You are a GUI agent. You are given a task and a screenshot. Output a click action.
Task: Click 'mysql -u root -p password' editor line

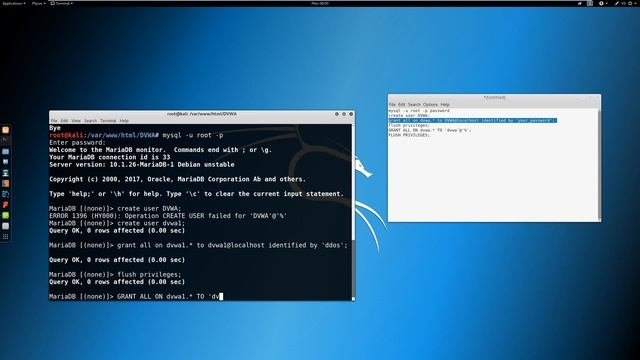pos(419,111)
